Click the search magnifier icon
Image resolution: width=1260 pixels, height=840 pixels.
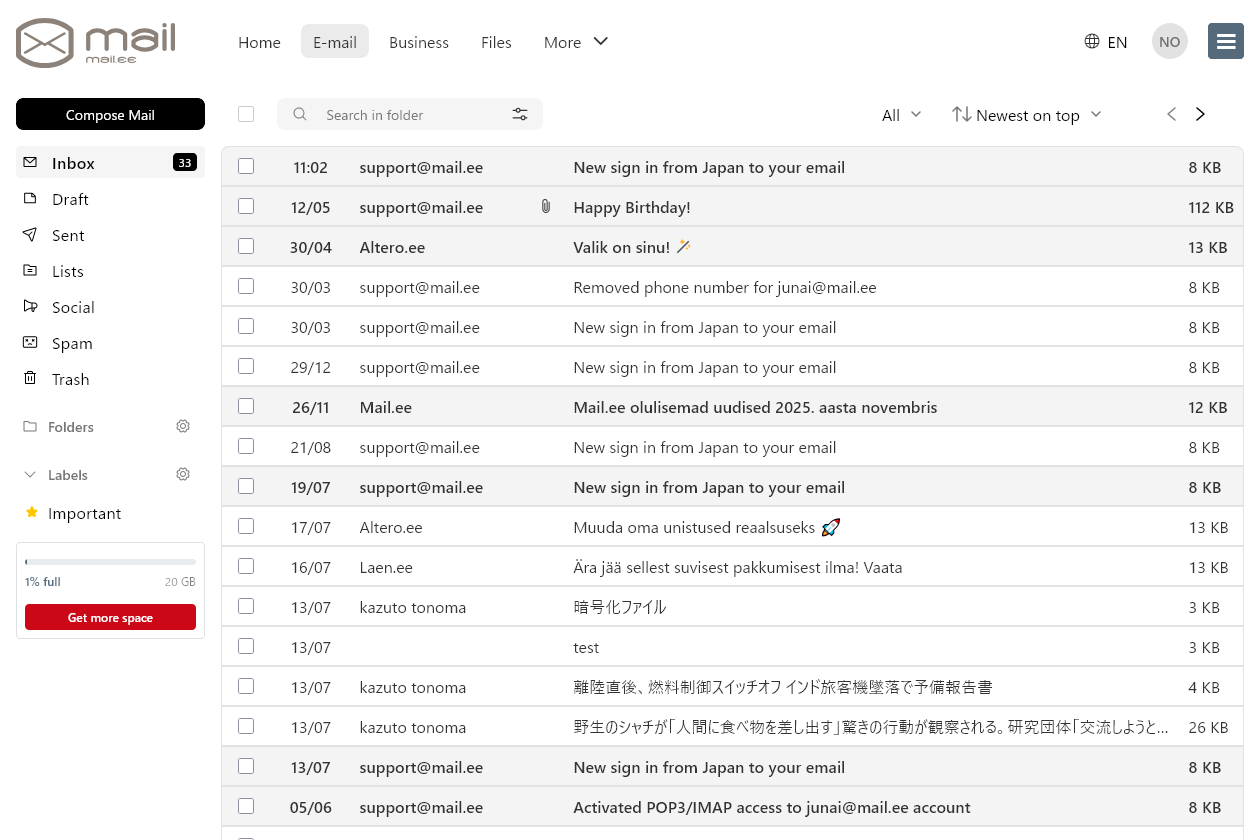(300, 114)
